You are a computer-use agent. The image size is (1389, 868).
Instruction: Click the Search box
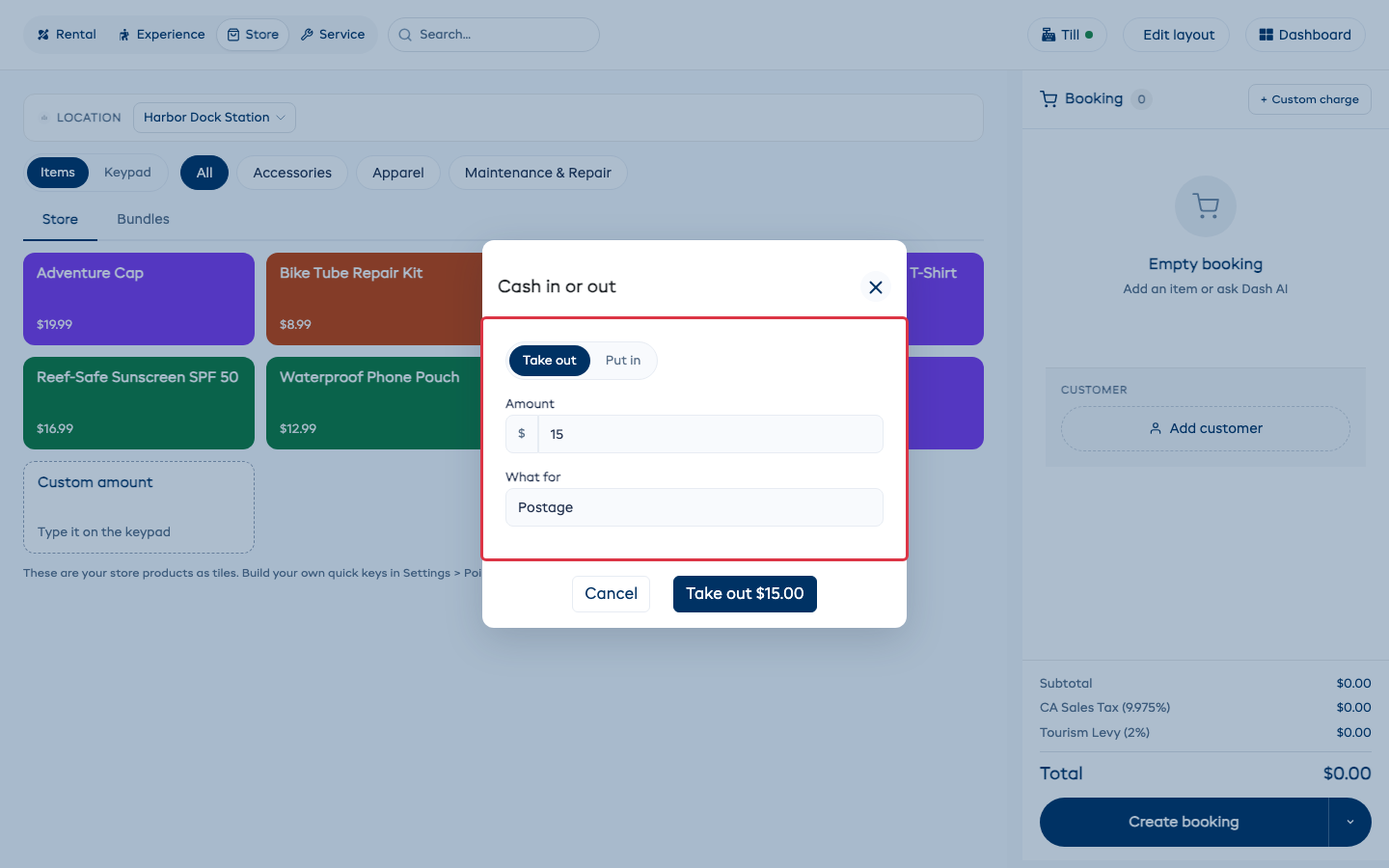494,35
